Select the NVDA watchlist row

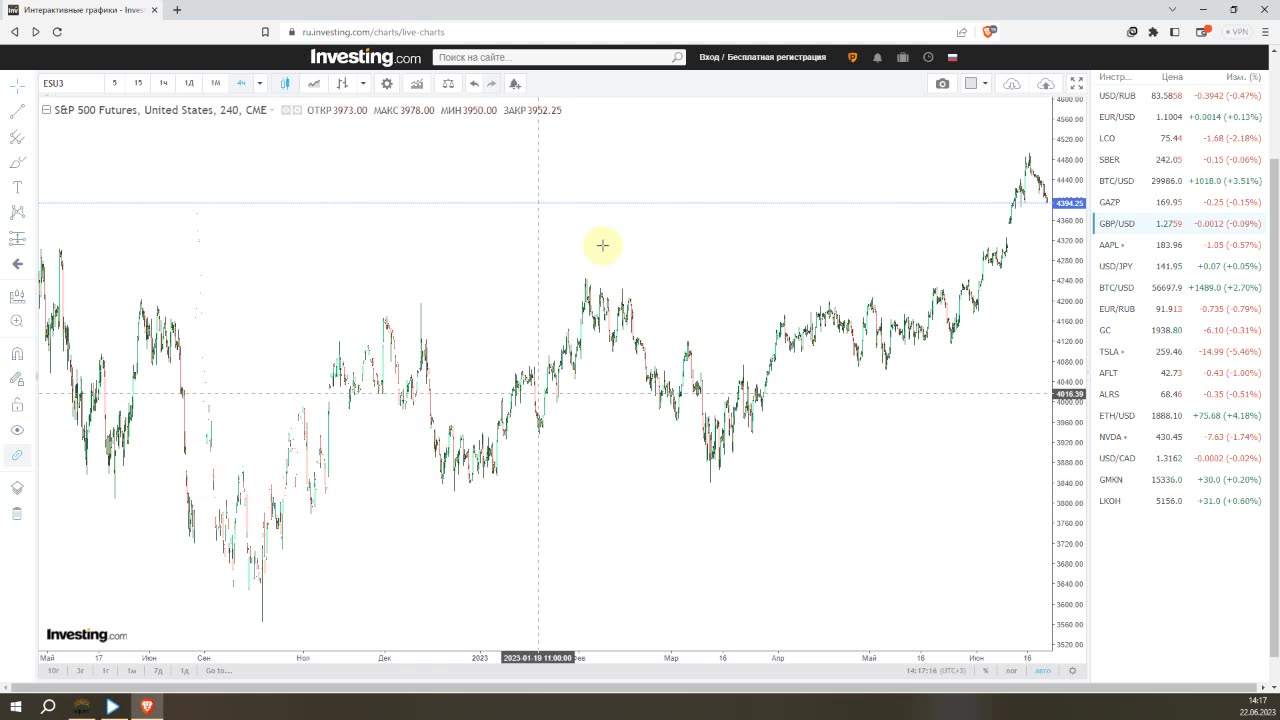click(x=1180, y=437)
